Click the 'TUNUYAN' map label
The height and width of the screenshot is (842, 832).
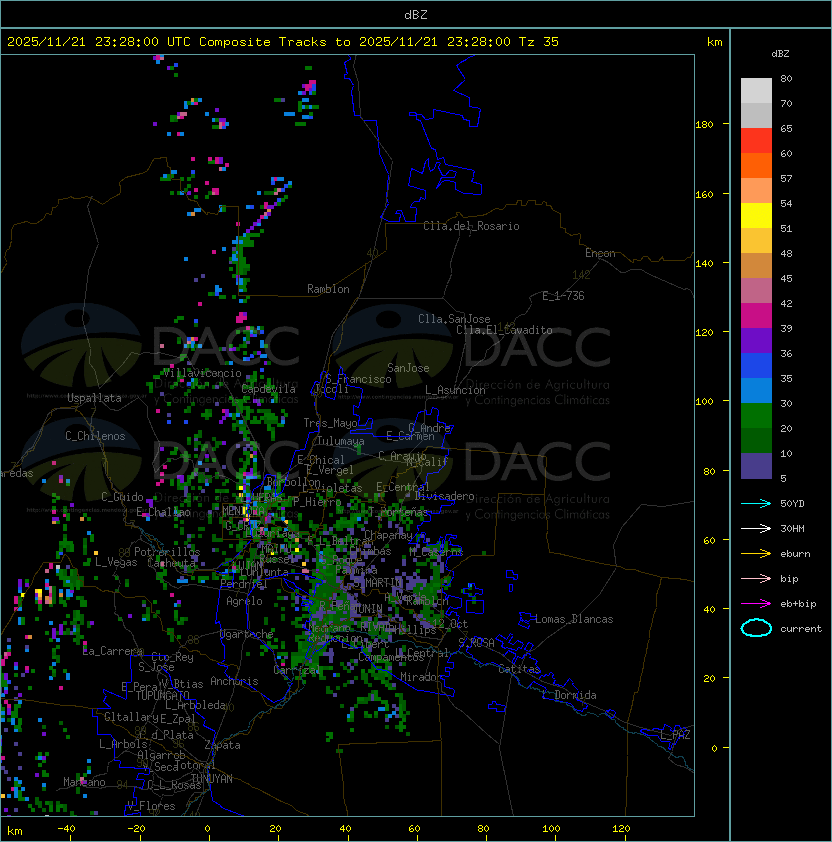[x=211, y=779]
